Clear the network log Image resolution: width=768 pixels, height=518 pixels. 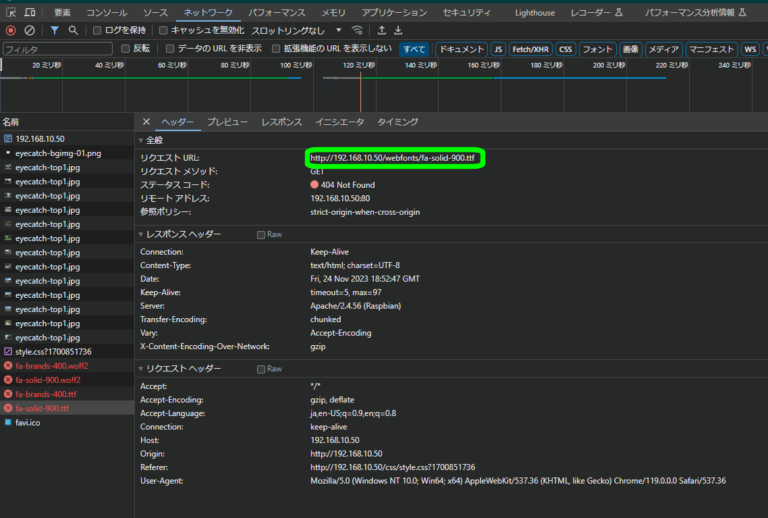[x=30, y=30]
